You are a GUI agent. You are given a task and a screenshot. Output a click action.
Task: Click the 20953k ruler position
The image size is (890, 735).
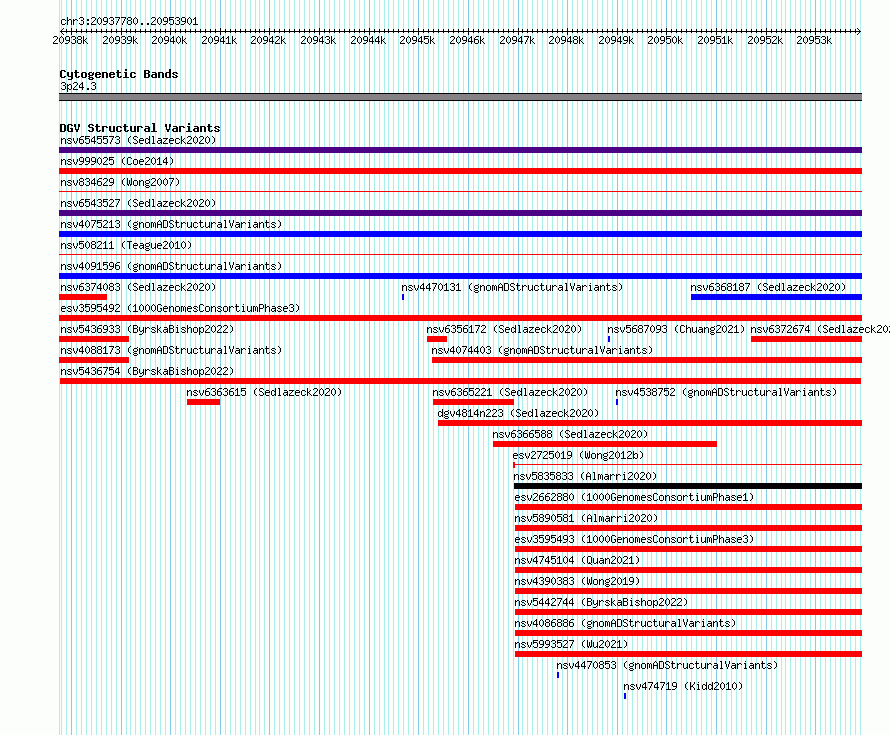[814, 40]
